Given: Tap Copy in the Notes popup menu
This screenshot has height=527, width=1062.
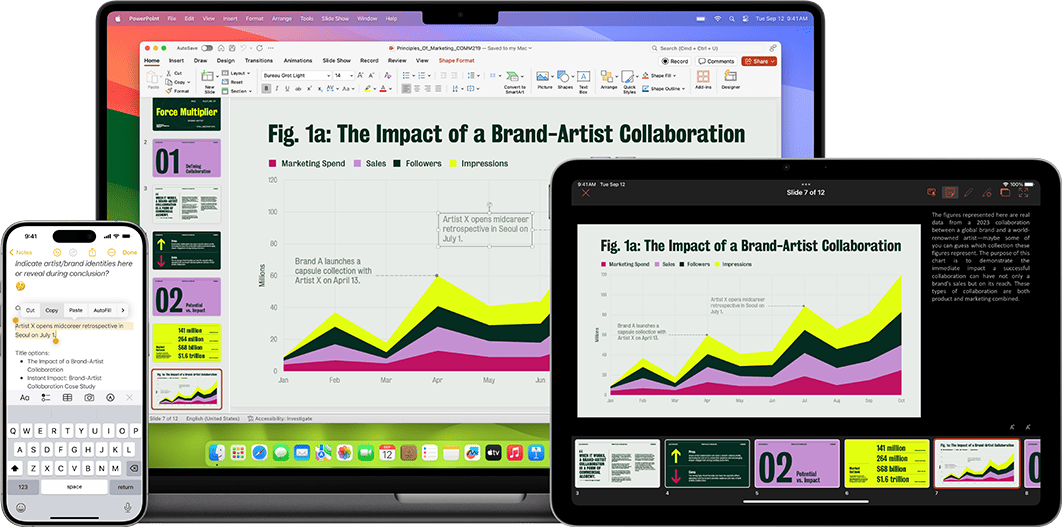Looking at the screenshot, I should pos(52,310).
